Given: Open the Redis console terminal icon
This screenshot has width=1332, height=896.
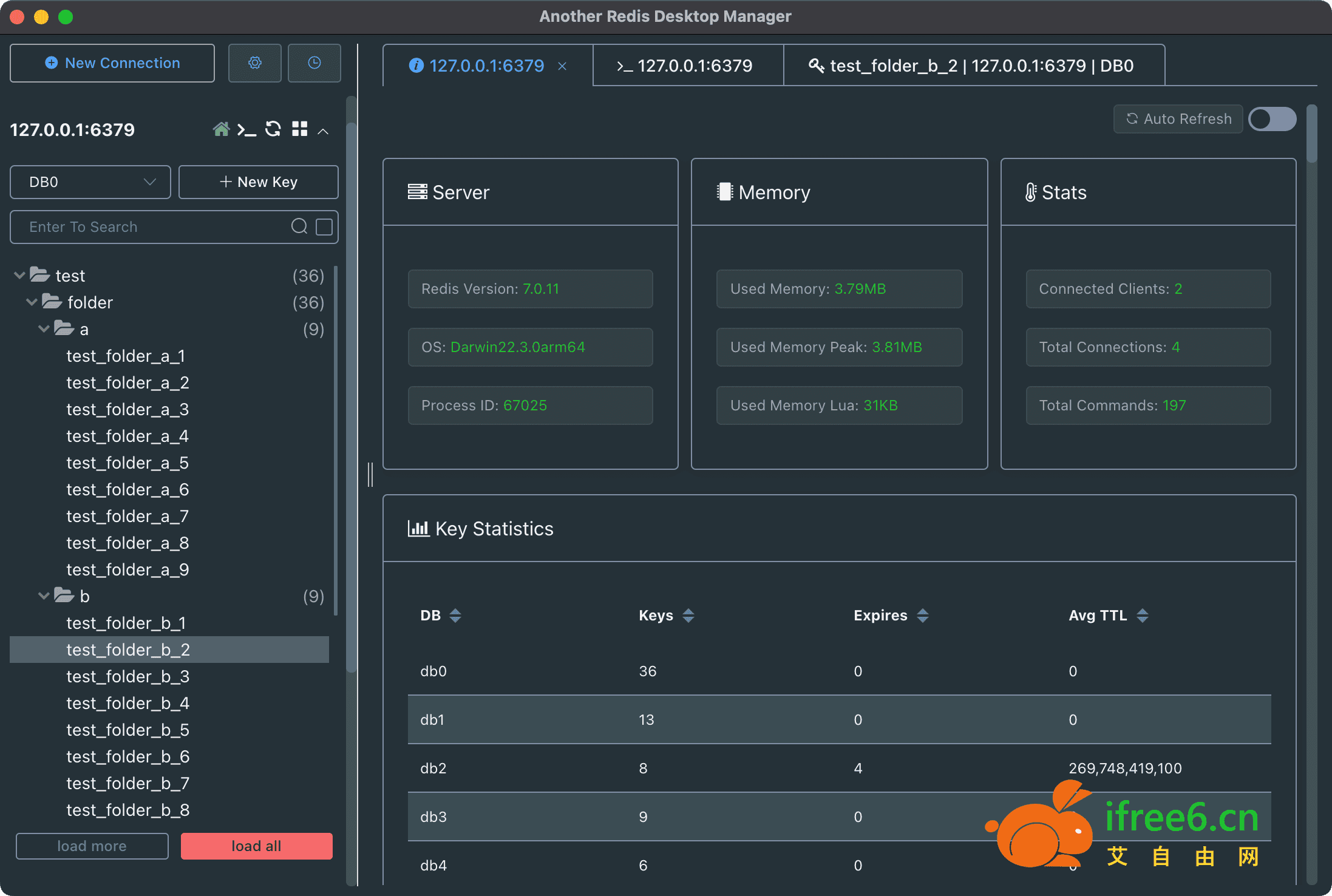Looking at the screenshot, I should [x=246, y=129].
